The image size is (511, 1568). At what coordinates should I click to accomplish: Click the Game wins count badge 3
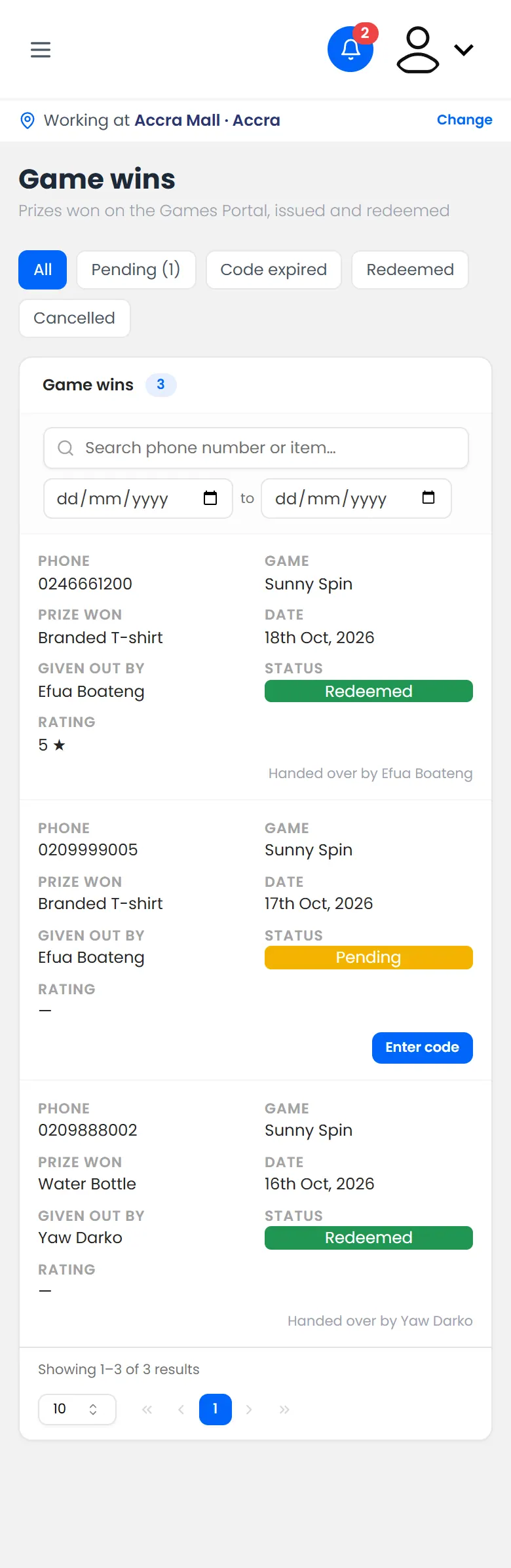pos(161,384)
